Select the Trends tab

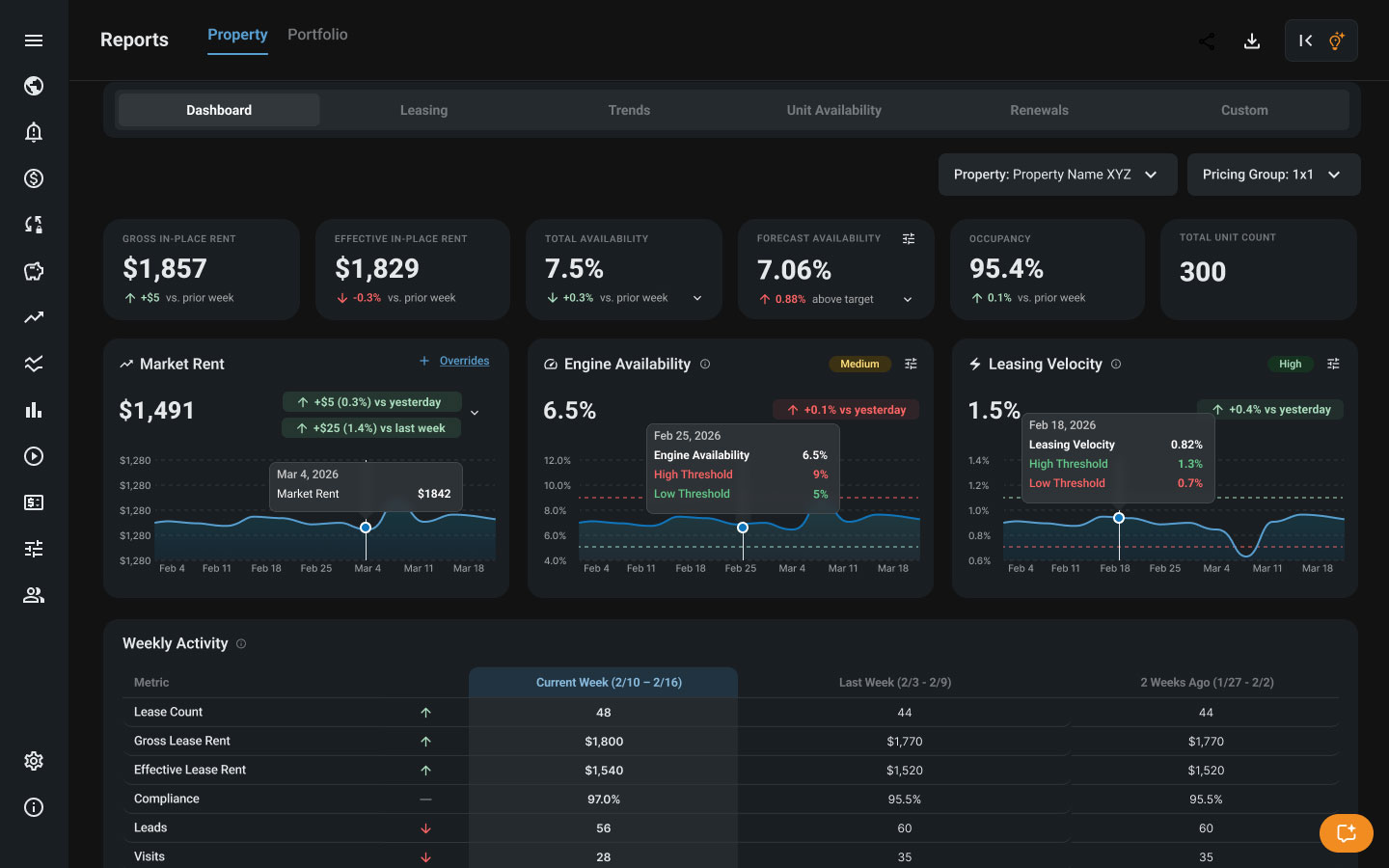pyautogui.click(x=629, y=110)
